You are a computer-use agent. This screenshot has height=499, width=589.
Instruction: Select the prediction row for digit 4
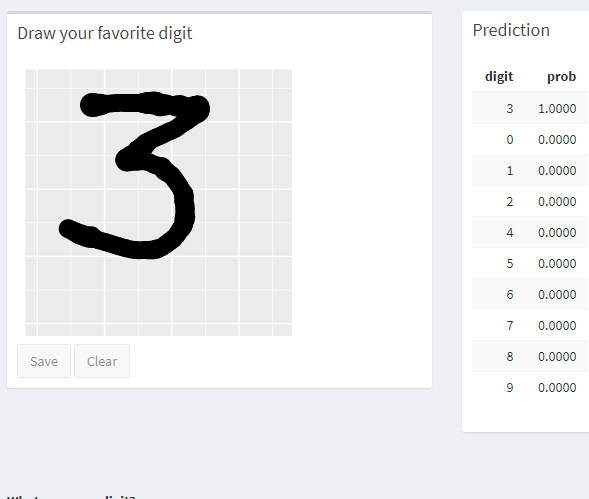(530, 232)
